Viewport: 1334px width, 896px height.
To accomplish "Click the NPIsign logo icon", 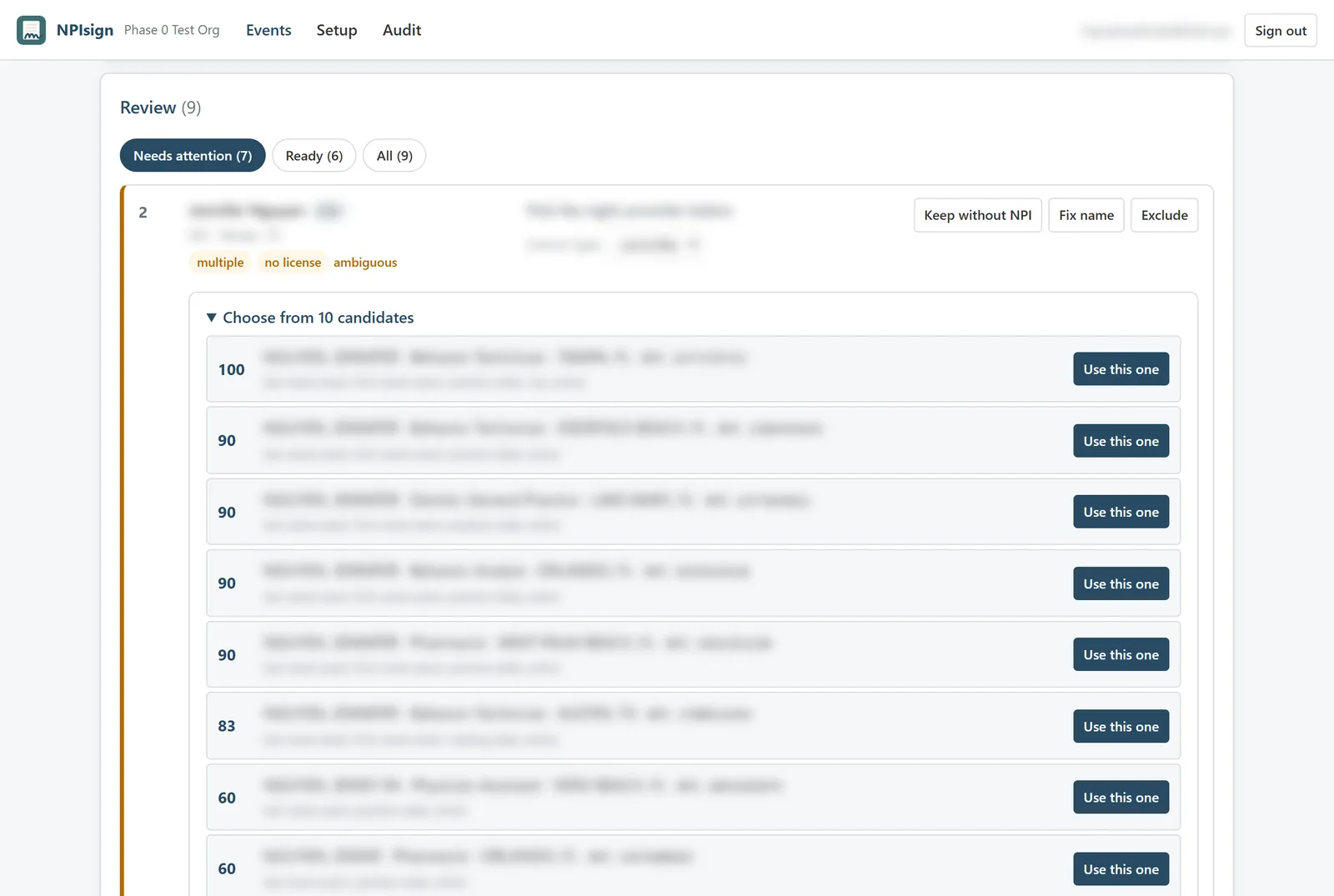I will pyautogui.click(x=32, y=30).
